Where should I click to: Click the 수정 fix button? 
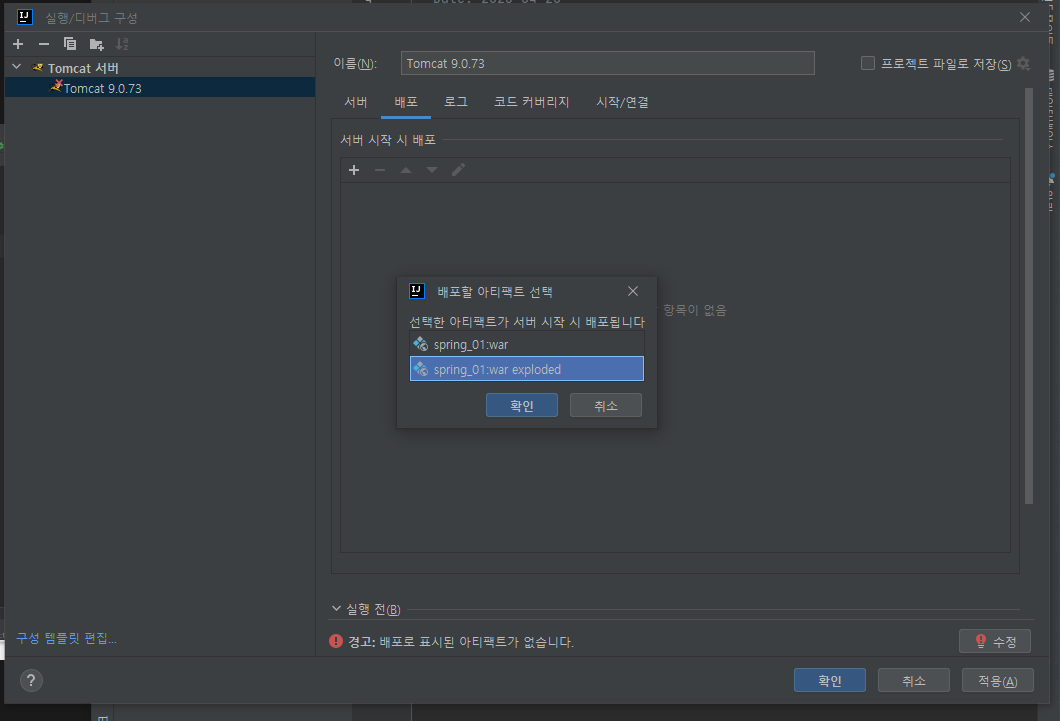pyautogui.click(x=994, y=641)
